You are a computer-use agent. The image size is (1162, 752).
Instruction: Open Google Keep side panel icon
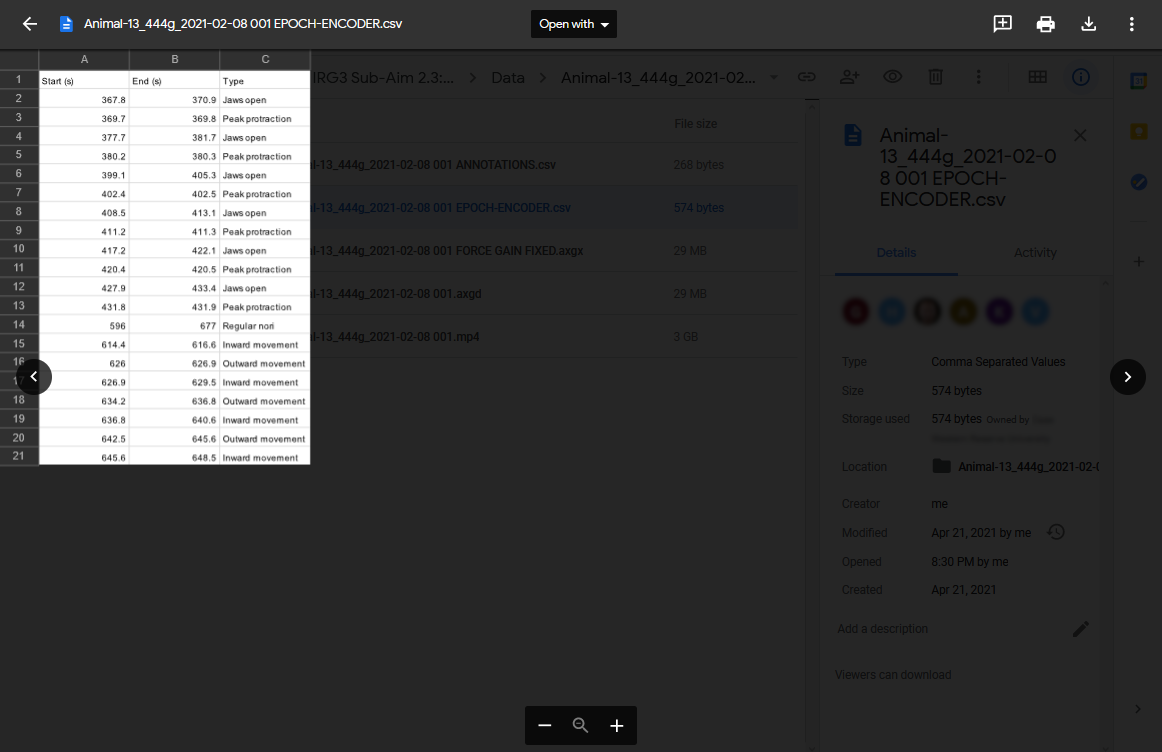1139,132
